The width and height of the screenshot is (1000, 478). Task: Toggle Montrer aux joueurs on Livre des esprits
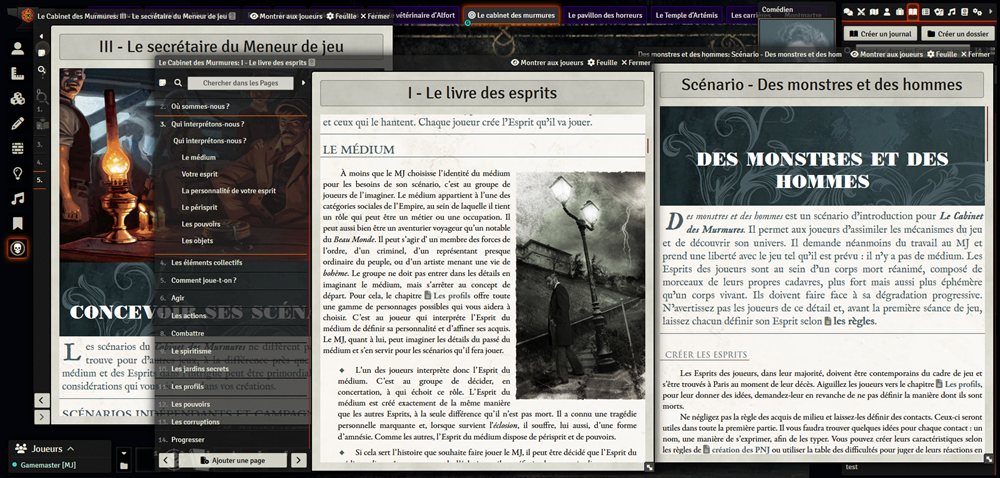pos(546,63)
